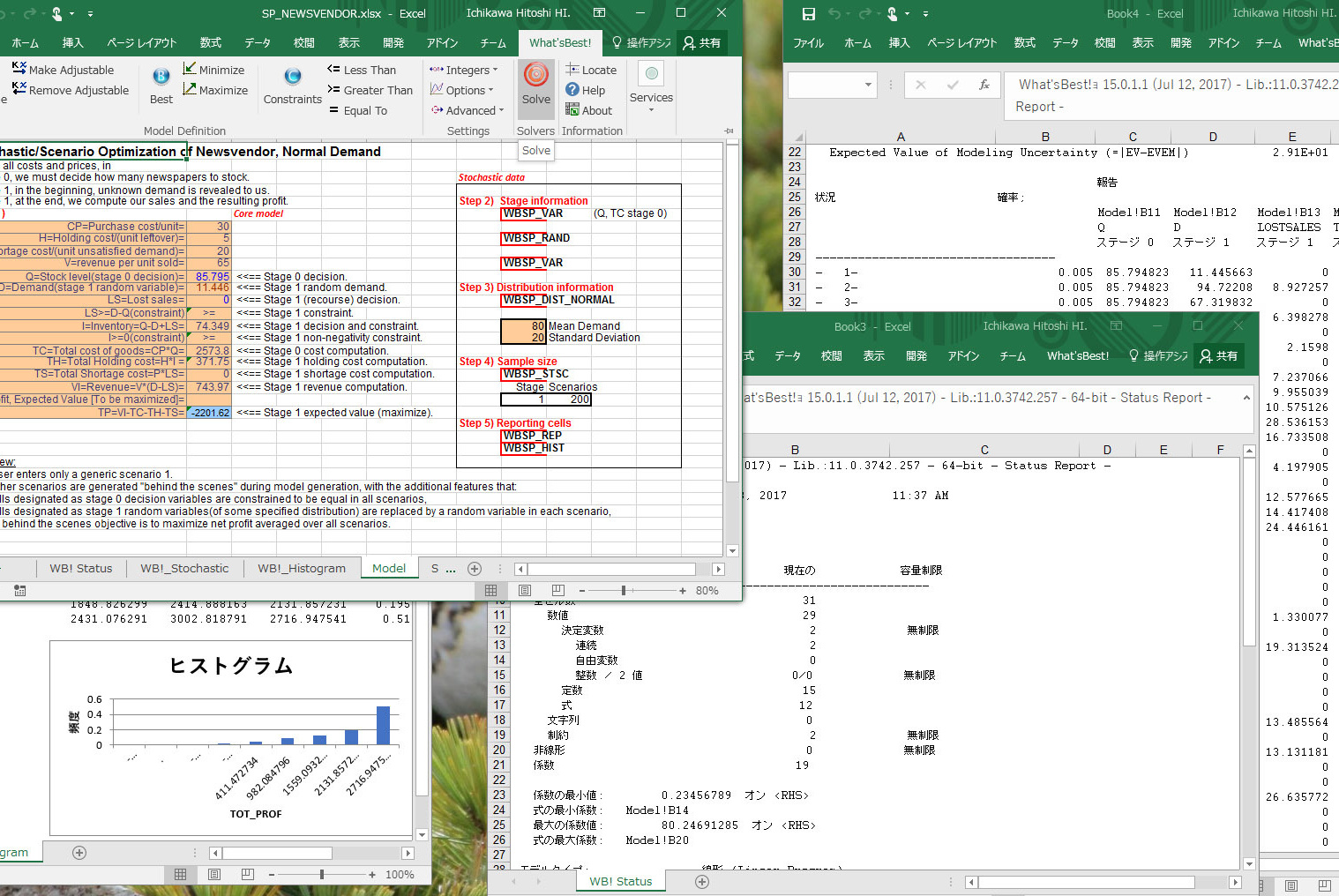Click the touch/mouse mode icon in Book4
1339x896 pixels.
tap(893, 14)
